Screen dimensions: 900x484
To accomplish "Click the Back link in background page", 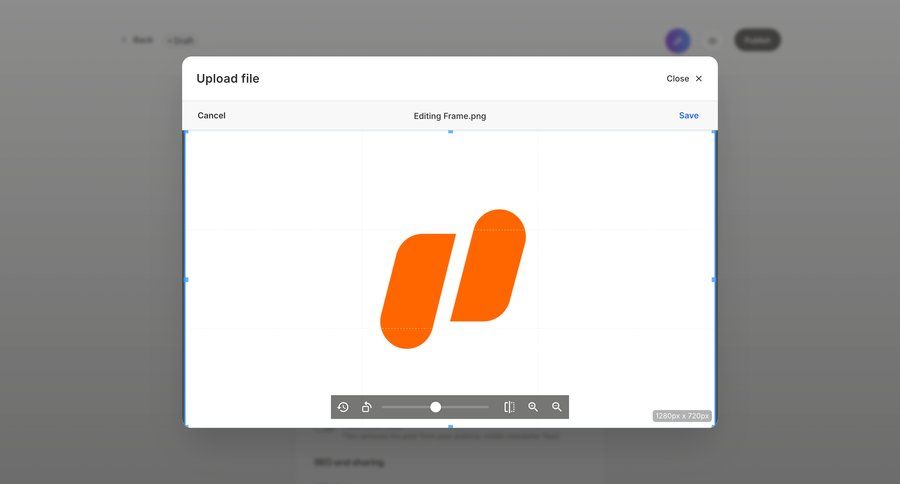I will pos(138,40).
